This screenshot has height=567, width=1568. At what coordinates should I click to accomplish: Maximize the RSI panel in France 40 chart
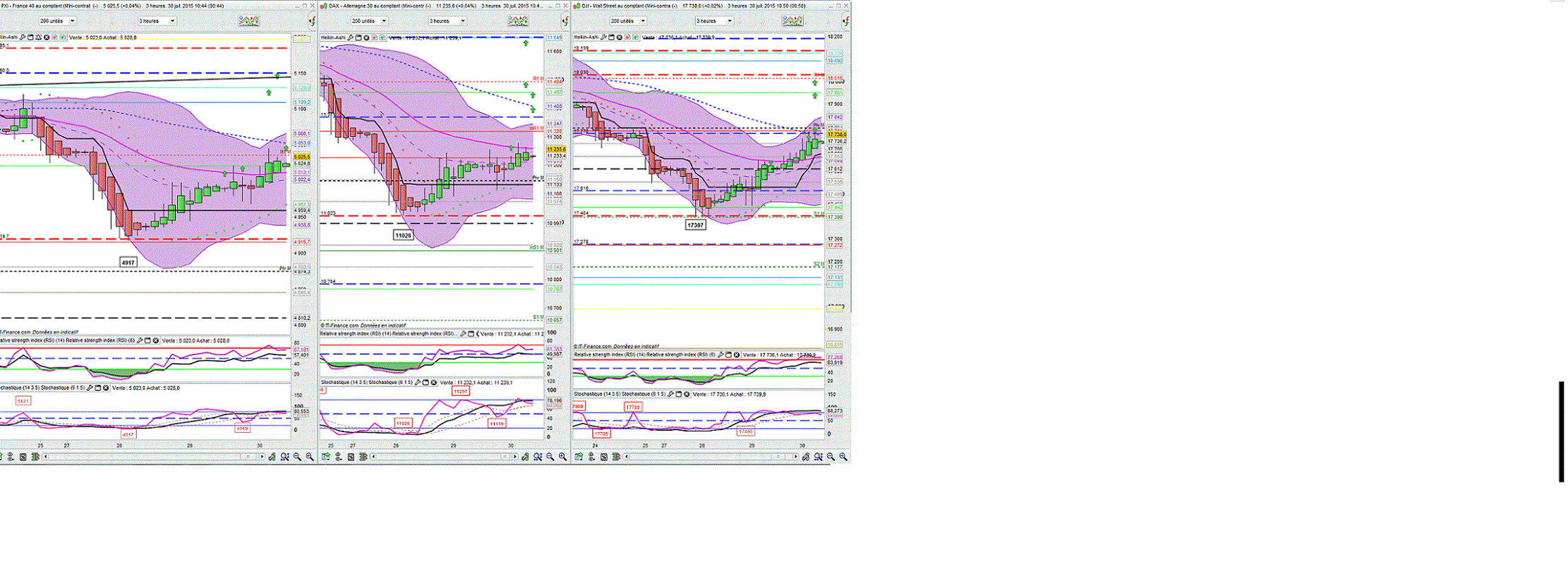(x=147, y=340)
